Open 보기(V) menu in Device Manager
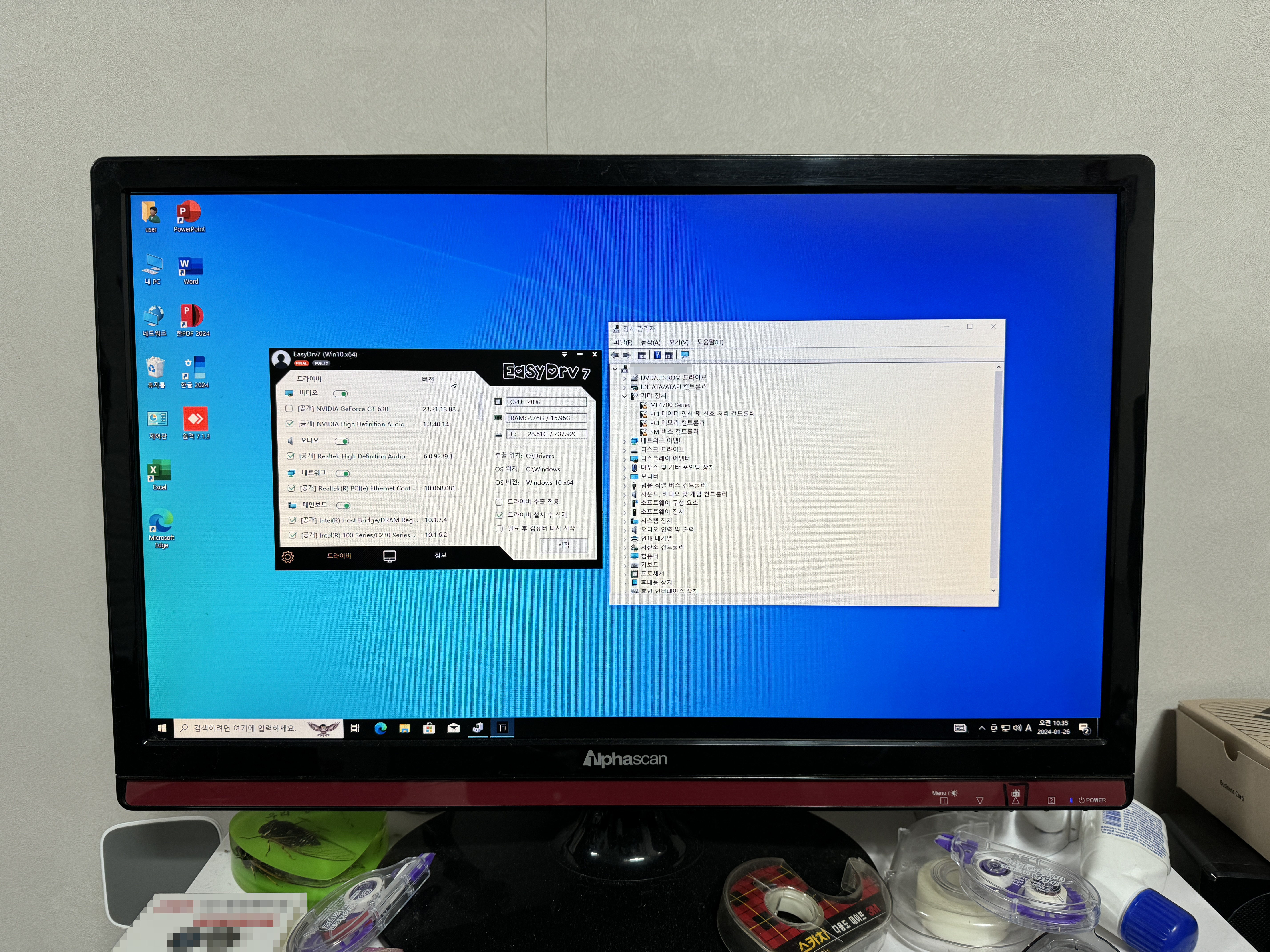Image resolution: width=1270 pixels, height=952 pixels. [x=678, y=342]
